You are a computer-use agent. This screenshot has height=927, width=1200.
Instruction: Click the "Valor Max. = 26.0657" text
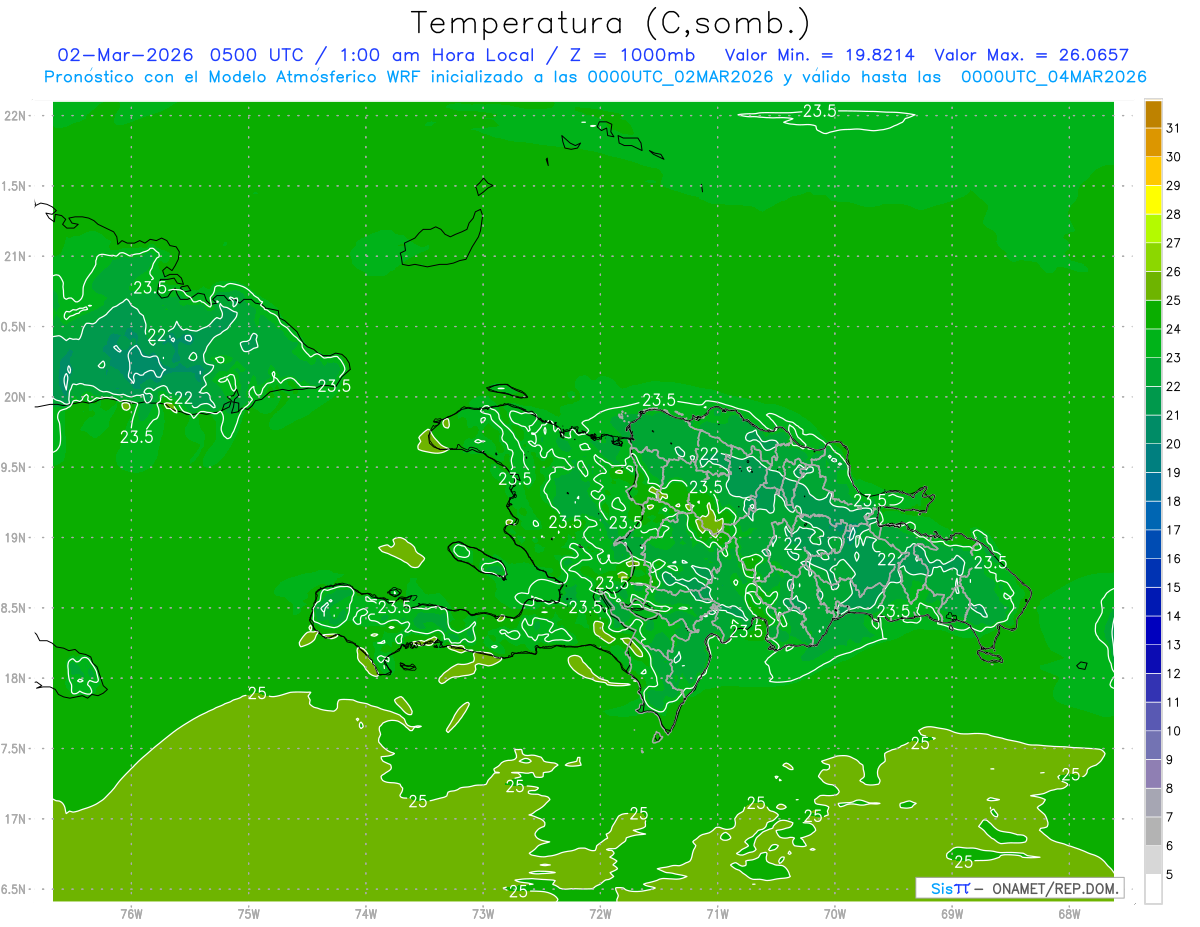click(1031, 55)
